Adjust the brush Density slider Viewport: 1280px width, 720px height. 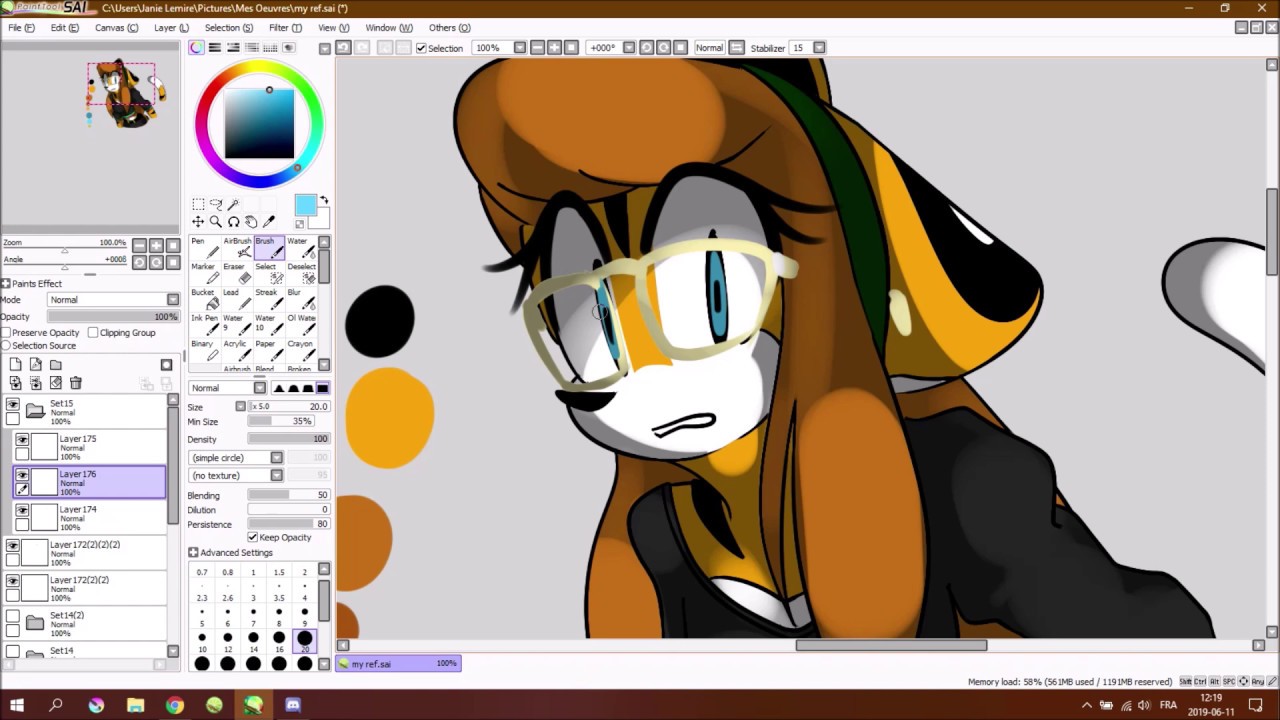[x=289, y=439]
